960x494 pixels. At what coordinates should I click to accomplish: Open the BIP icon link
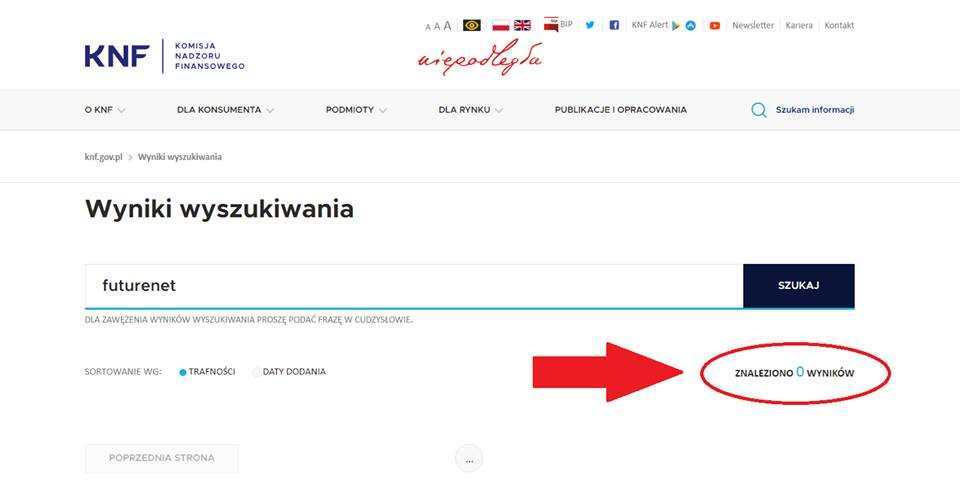558,24
